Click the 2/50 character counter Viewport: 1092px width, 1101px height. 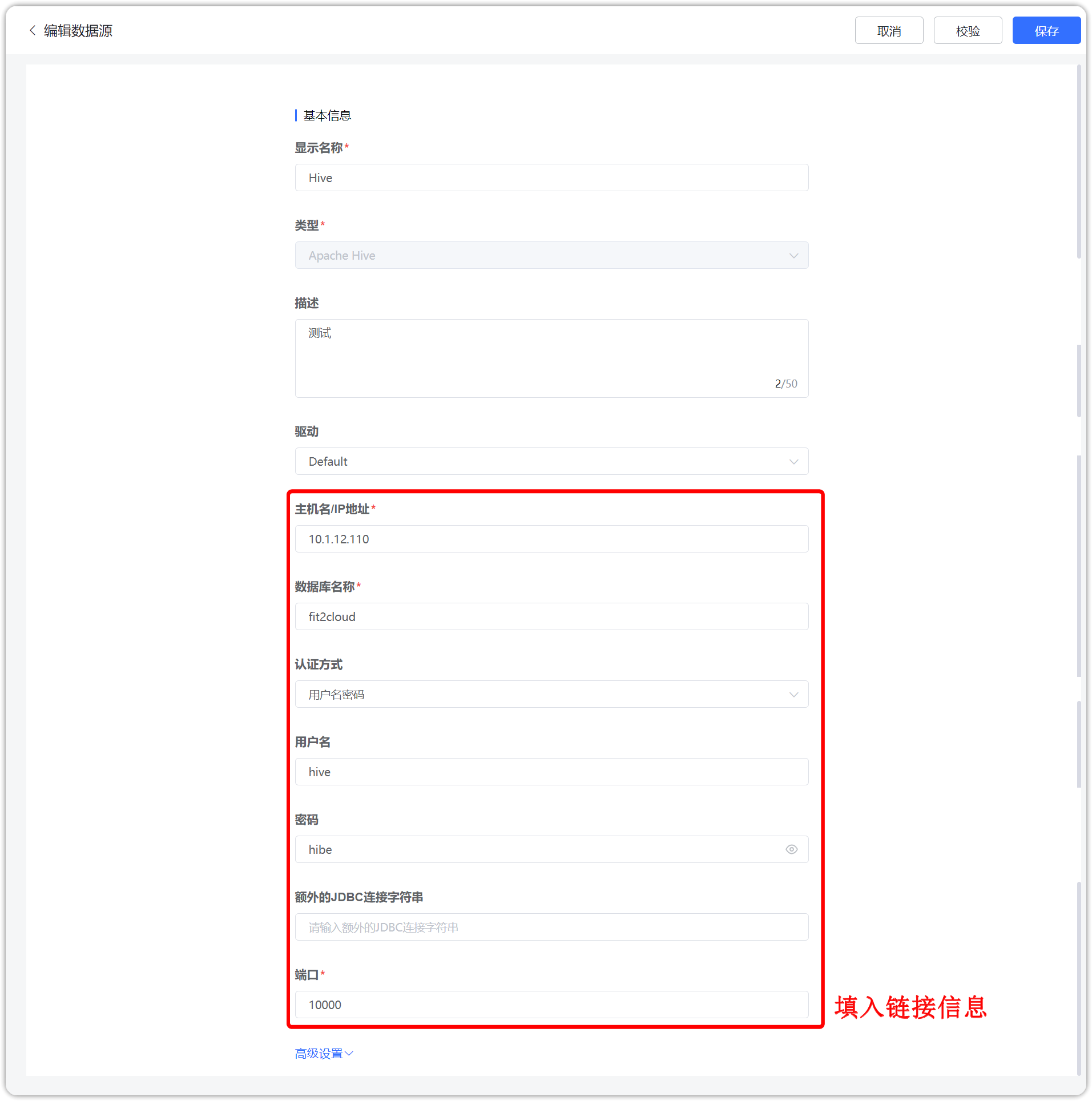[786, 384]
